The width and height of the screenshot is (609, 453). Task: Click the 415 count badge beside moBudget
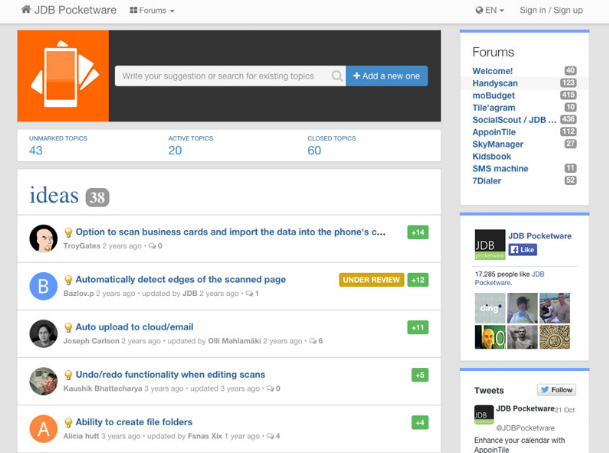[568, 95]
